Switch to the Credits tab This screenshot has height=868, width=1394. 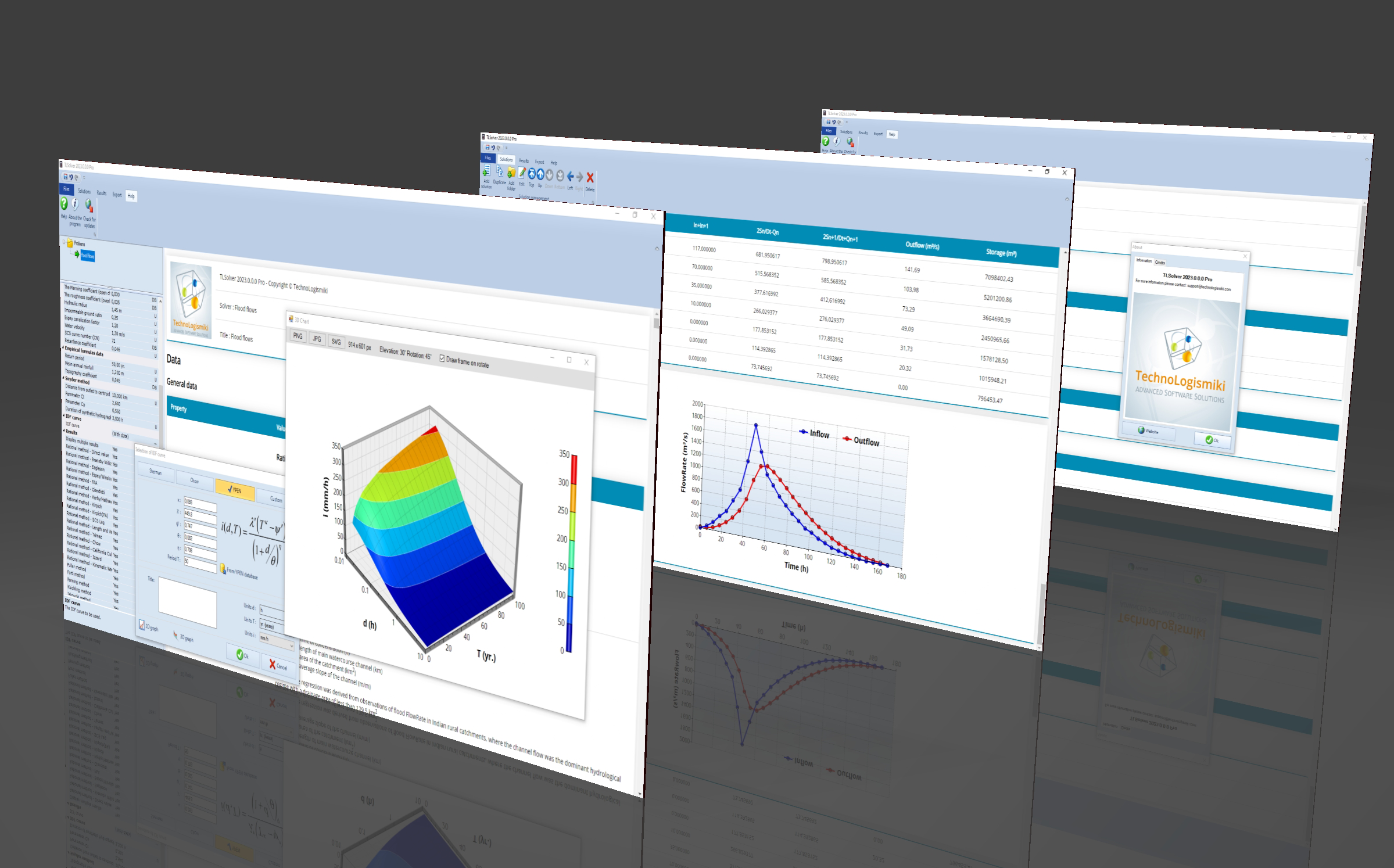pyautogui.click(x=1160, y=263)
